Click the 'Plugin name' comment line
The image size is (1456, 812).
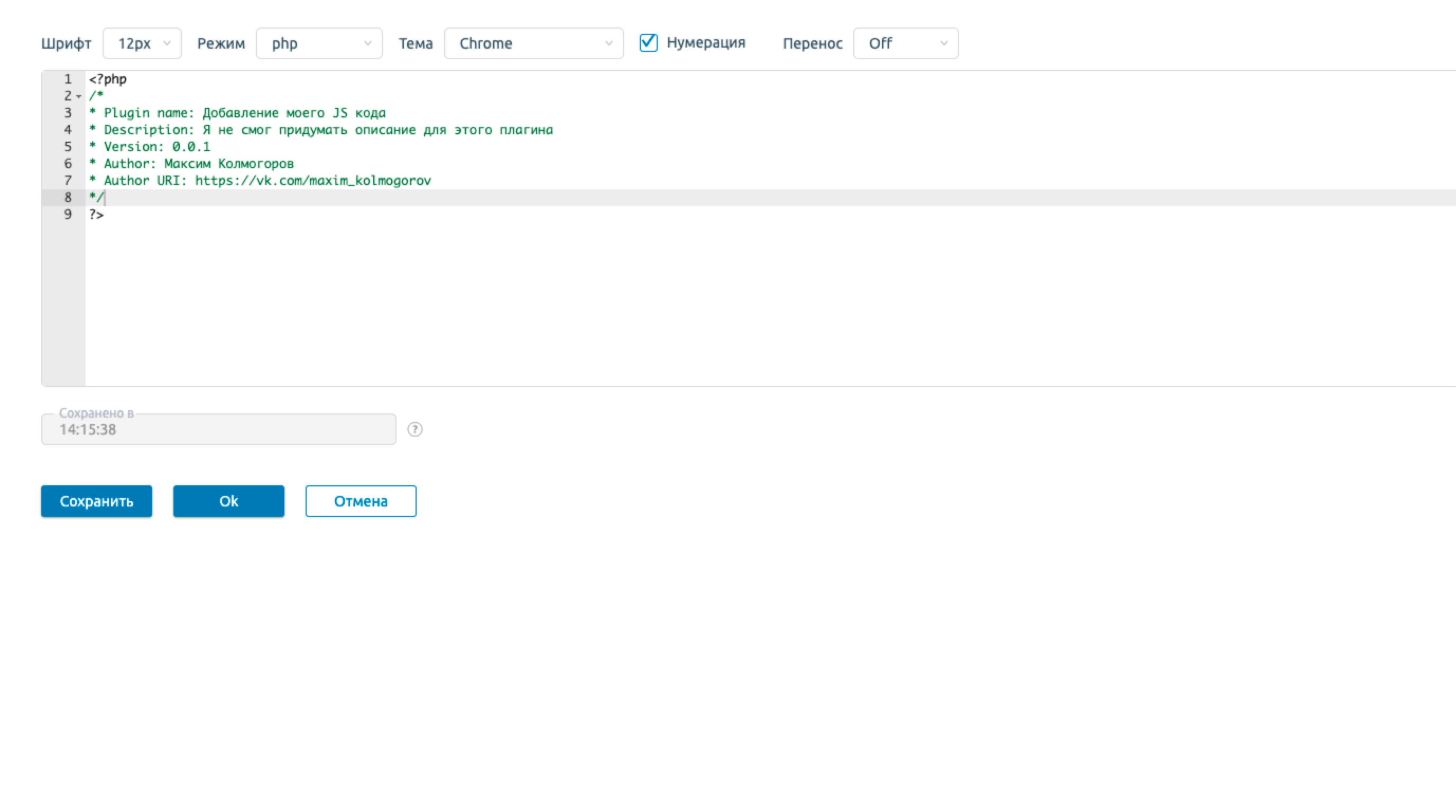(237, 113)
